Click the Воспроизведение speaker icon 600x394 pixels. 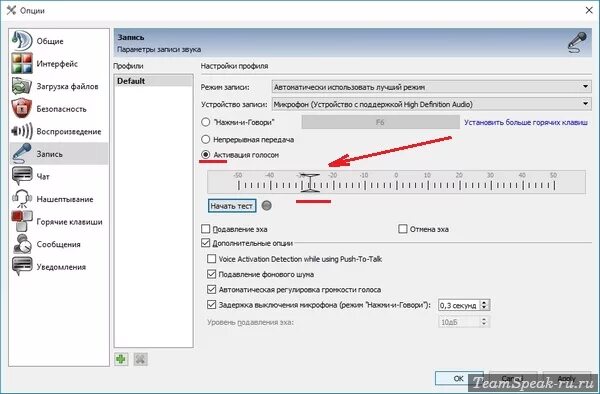point(22,131)
